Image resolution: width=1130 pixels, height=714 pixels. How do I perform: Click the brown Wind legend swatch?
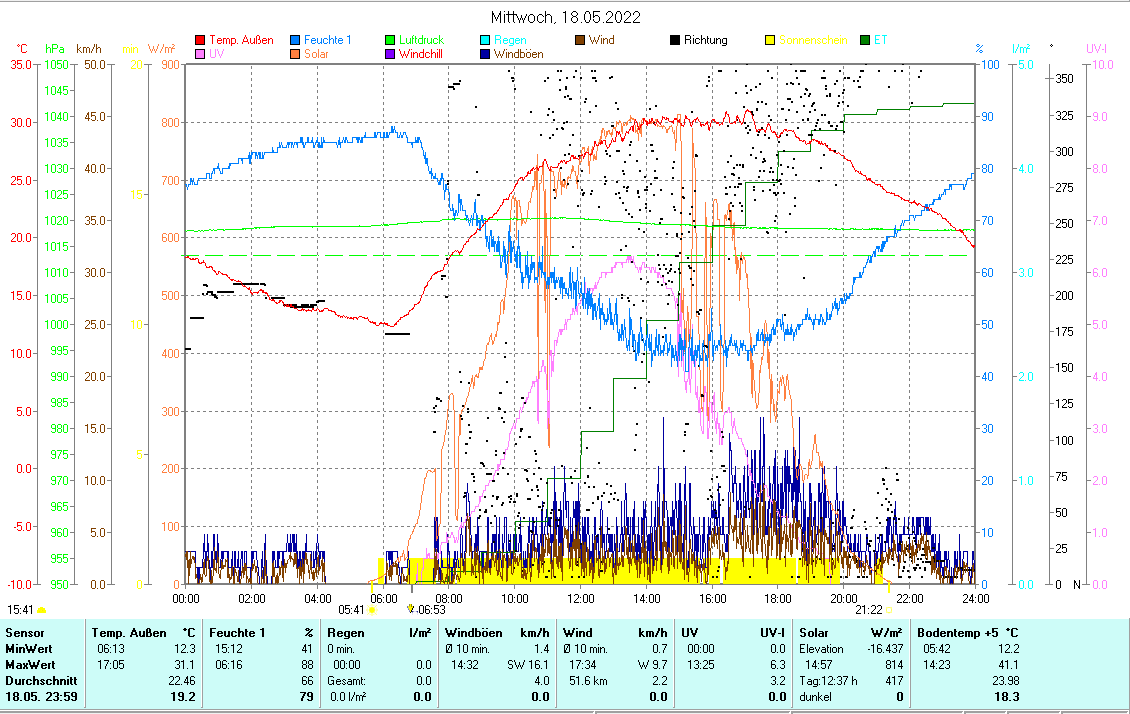tap(580, 41)
